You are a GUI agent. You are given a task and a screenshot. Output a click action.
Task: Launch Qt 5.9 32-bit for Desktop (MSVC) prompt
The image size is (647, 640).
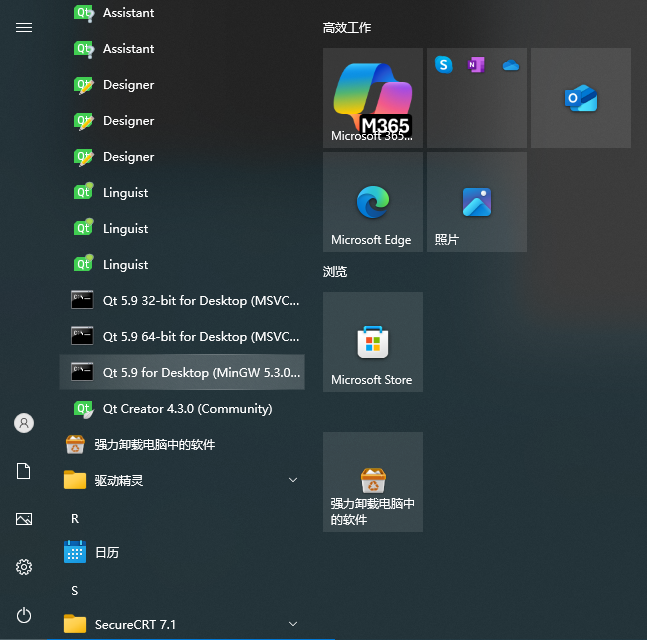[x=182, y=300]
